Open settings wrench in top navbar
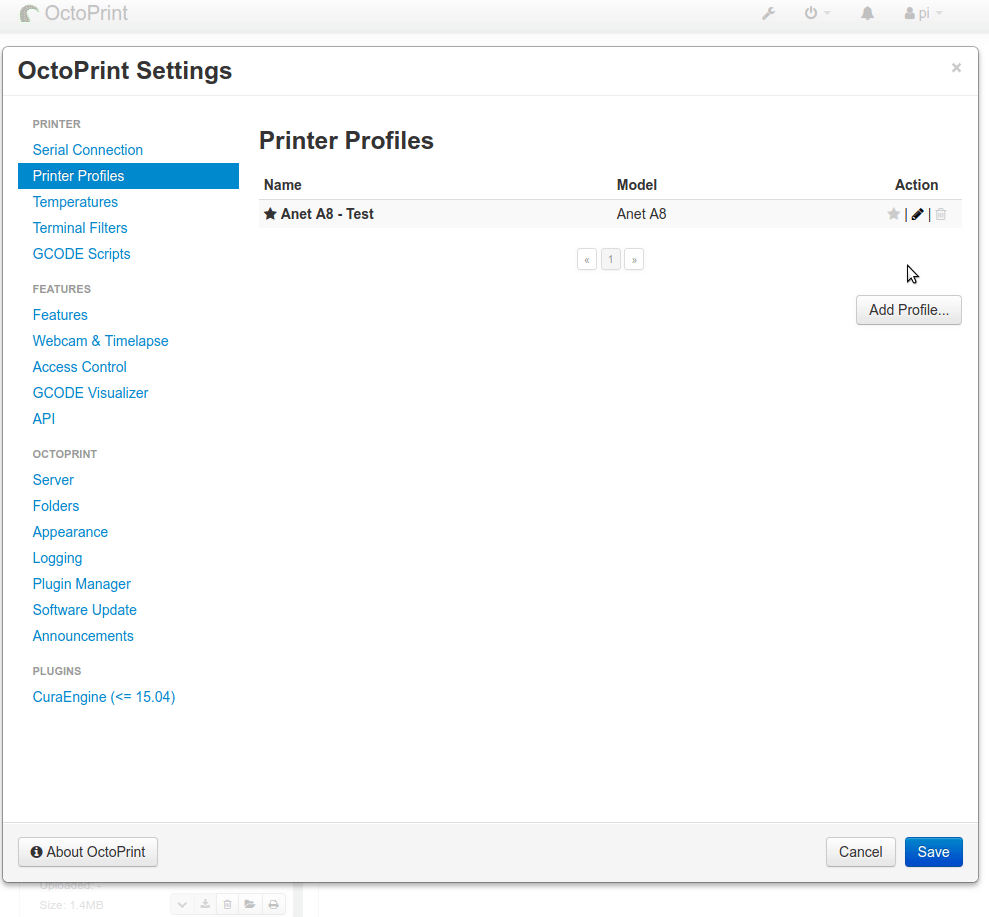Image resolution: width=989 pixels, height=917 pixels. (768, 13)
